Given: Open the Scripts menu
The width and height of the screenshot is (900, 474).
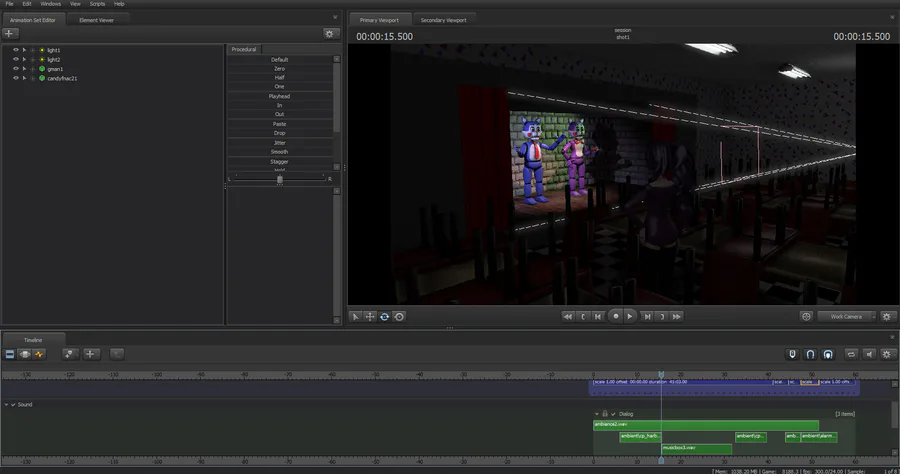Looking at the screenshot, I should pyautogui.click(x=97, y=3).
